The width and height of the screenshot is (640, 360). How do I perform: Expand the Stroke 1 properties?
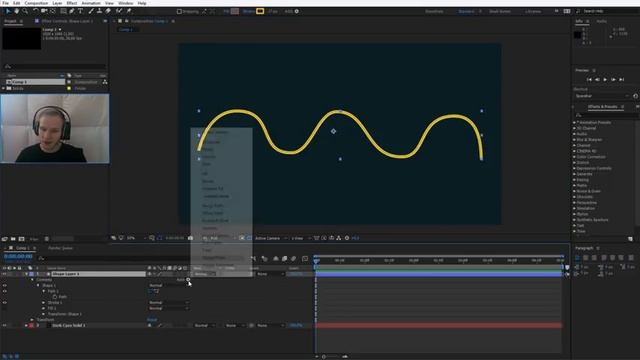(44, 302)
